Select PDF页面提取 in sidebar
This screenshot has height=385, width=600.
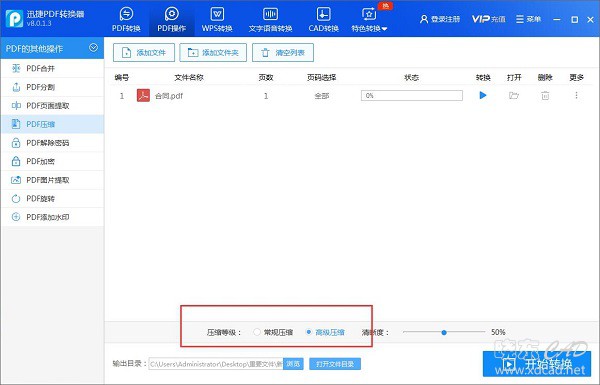[x=52, y=106]
